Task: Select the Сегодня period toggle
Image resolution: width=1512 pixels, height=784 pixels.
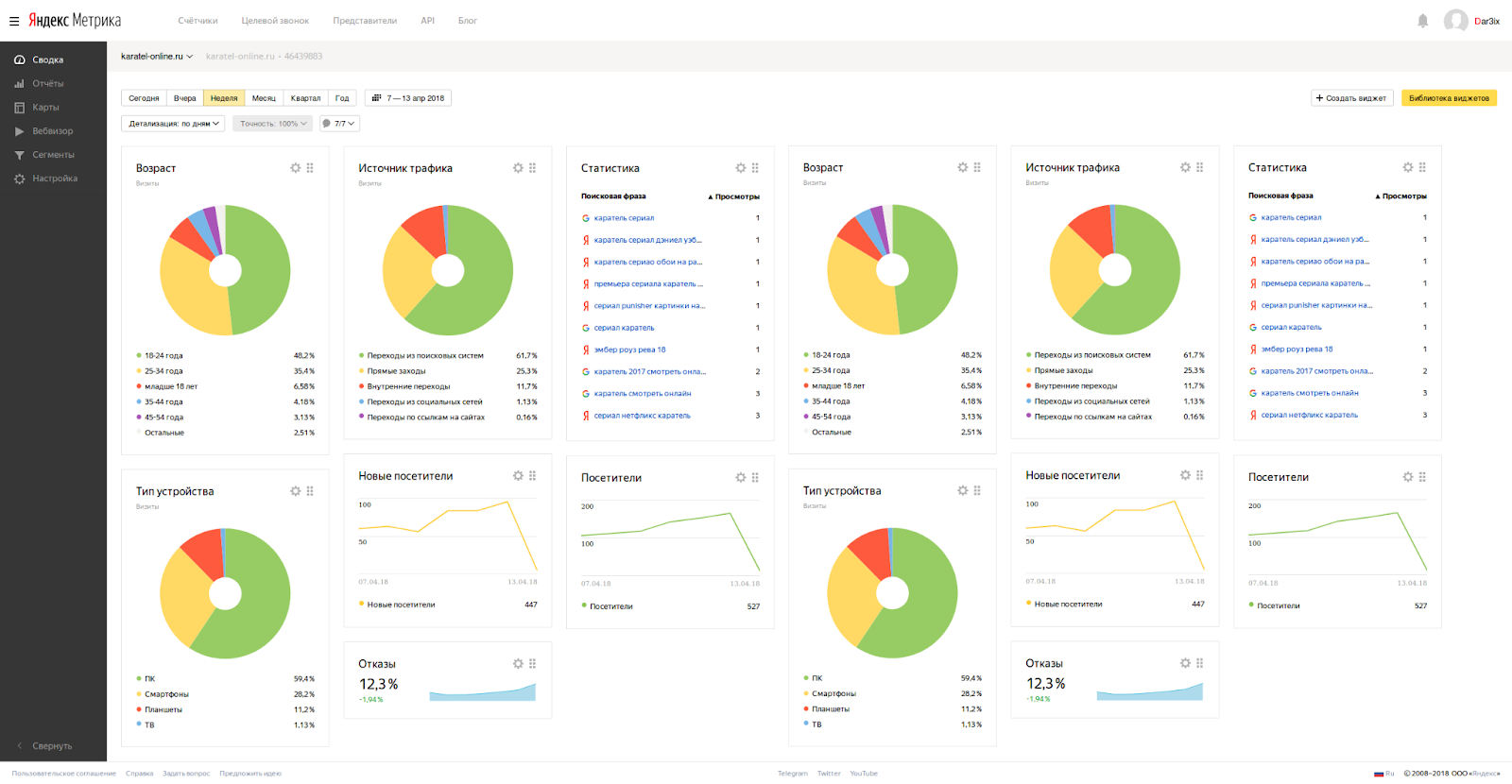Action: (x=144, y=98)
